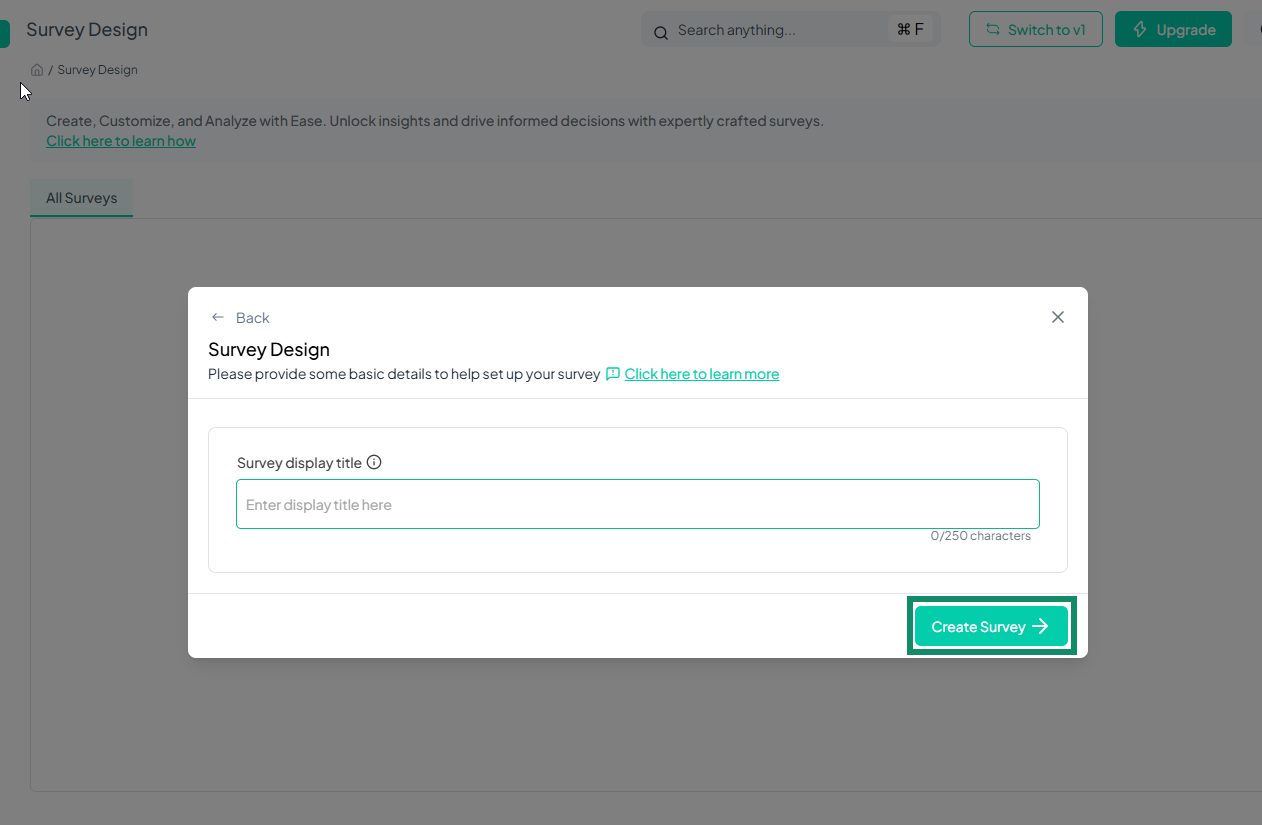Image resolution: width=1262 pixels, height=825 pixels.
Task: Click the back arrow in the dialog
Action: [x=217, y=317]
